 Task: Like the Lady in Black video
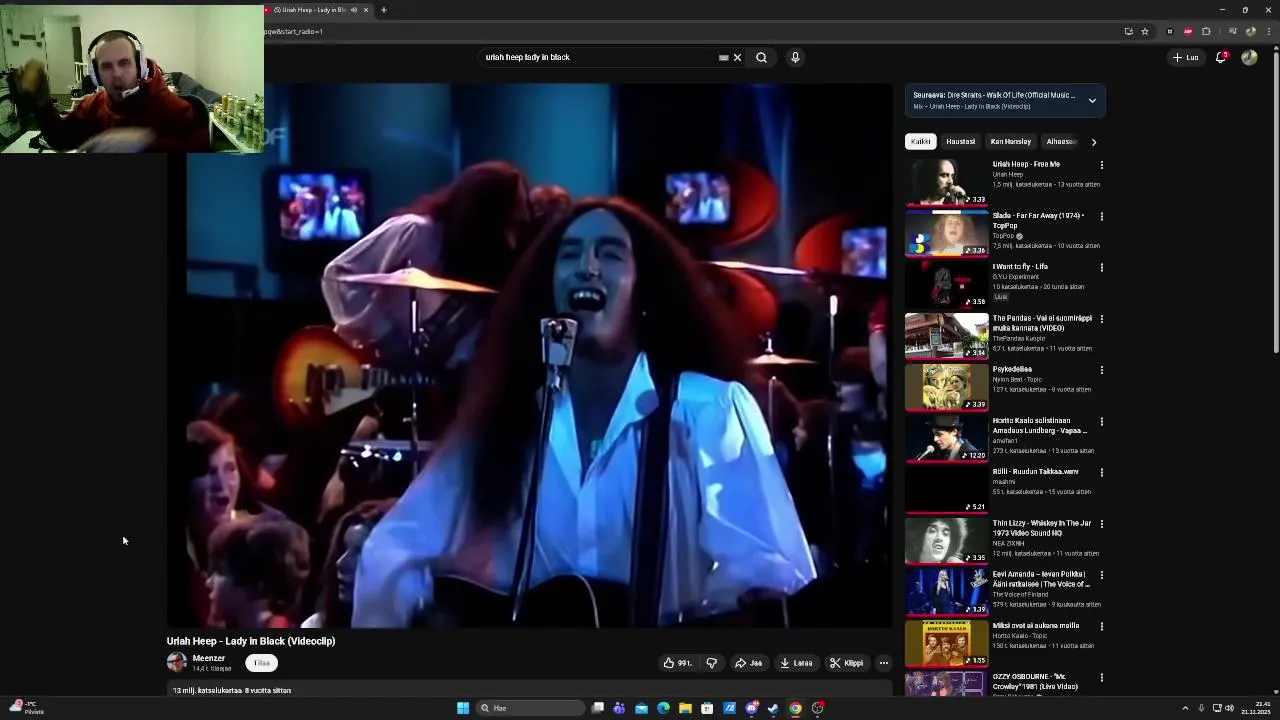(677, 663)
